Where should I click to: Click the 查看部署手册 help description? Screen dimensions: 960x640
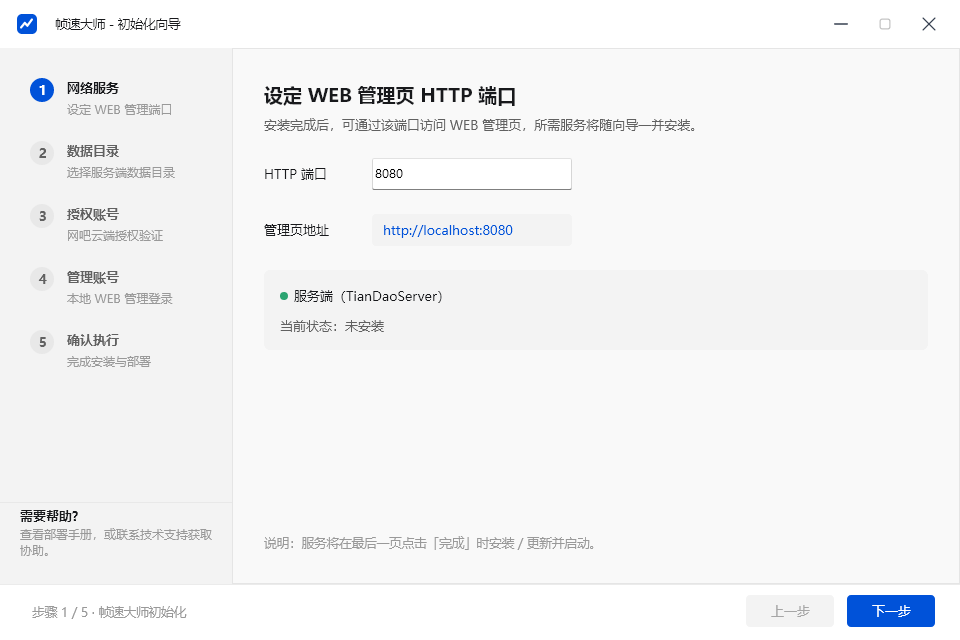pyautogui.click(x=116, y=543)
